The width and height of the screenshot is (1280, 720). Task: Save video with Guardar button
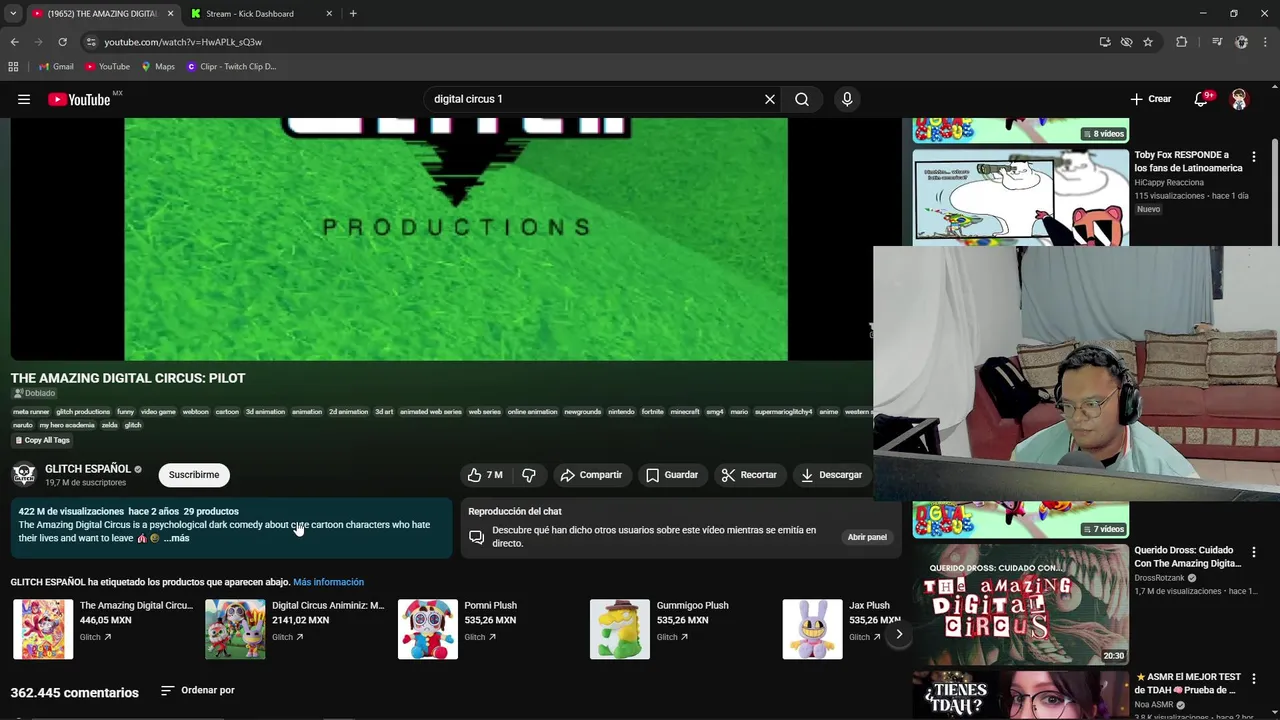point(672,475)
